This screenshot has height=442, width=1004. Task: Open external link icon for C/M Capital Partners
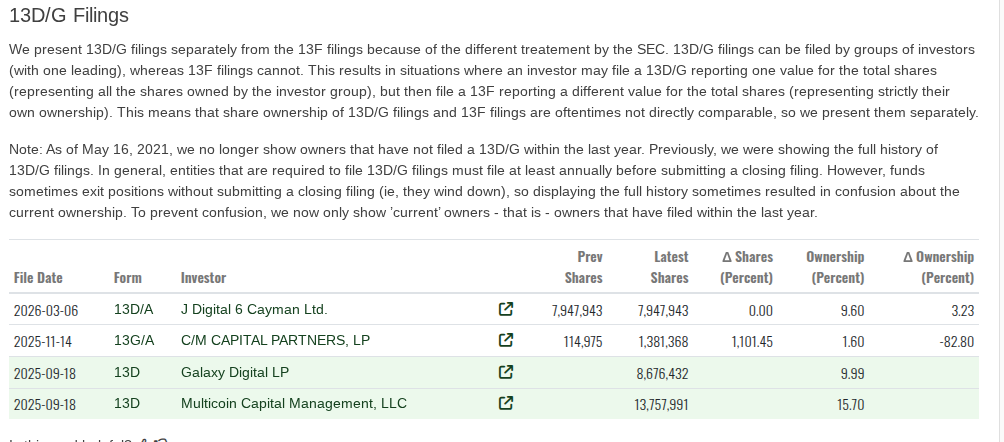pos(506,341)
